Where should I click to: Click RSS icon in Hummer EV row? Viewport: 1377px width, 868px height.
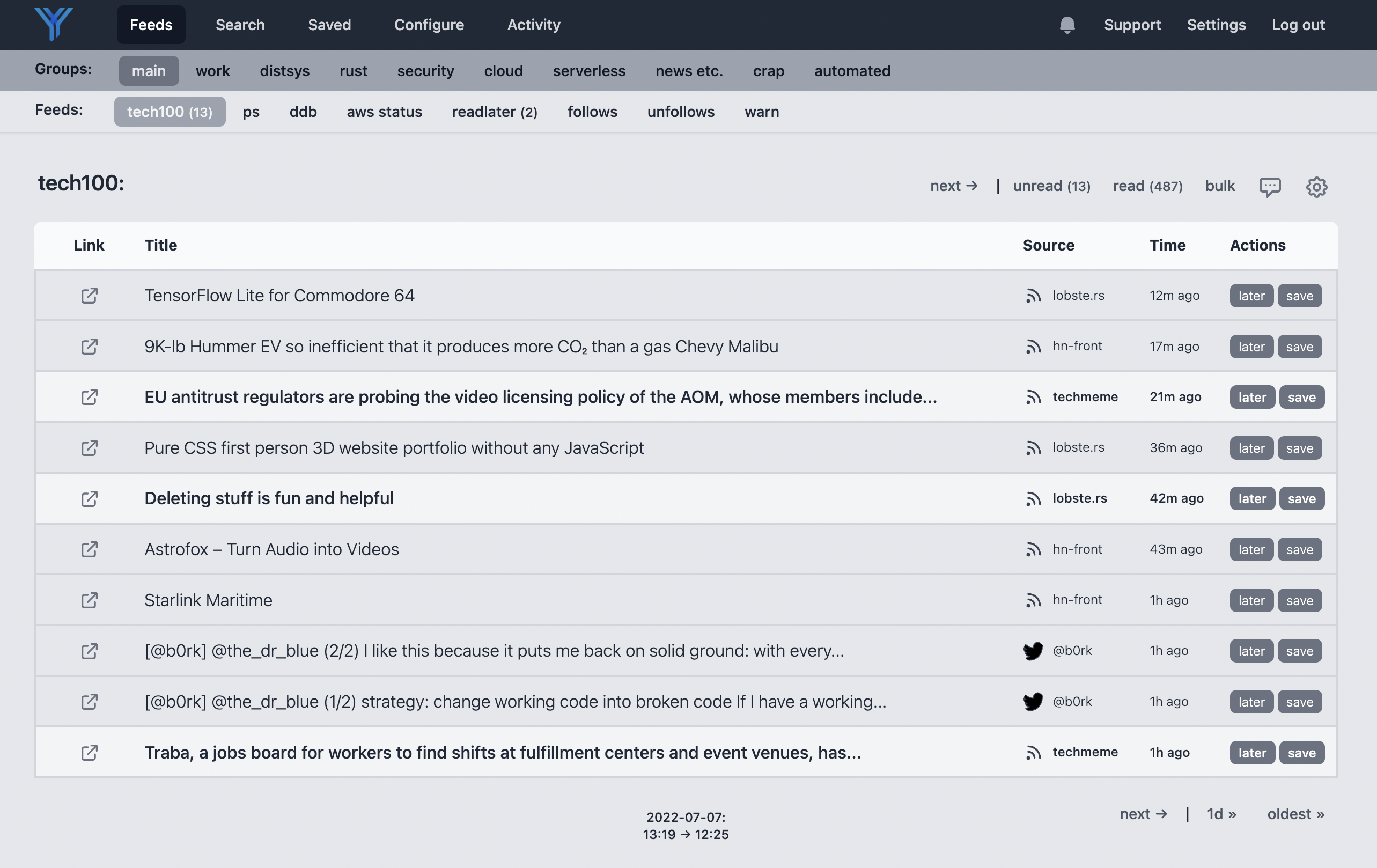pos(1033,347)
